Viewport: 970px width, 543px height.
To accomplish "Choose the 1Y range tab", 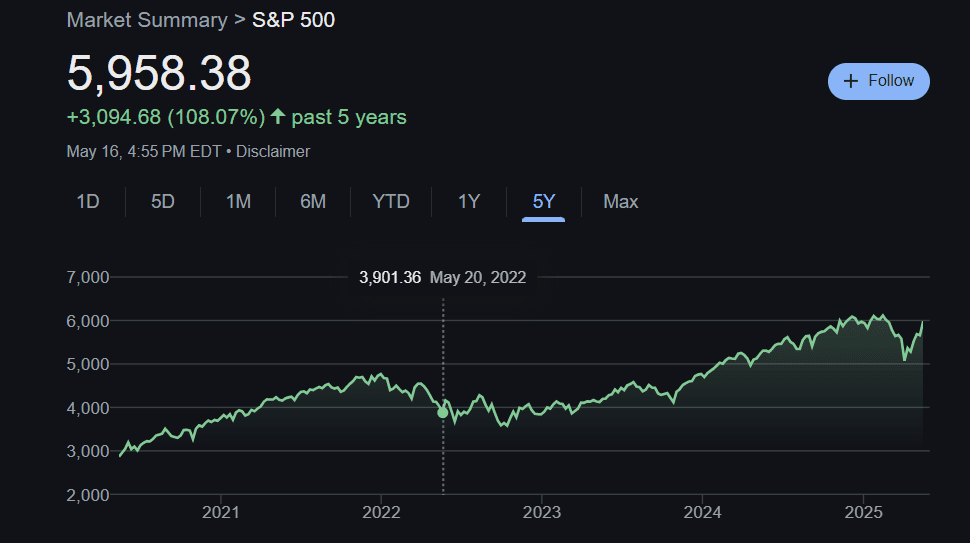I will (469, 202).
